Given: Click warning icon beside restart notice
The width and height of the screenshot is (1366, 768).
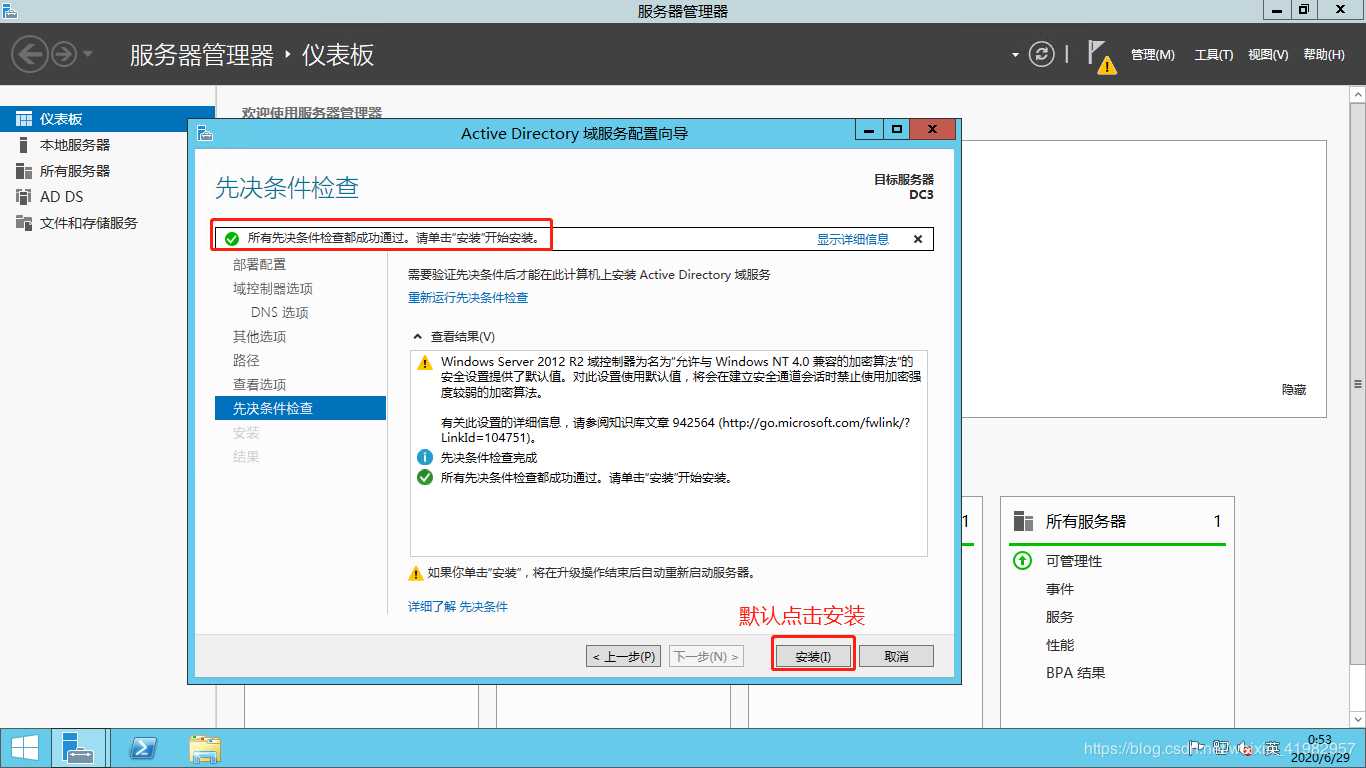Looking at the screenshot, I should click(416, 573).
